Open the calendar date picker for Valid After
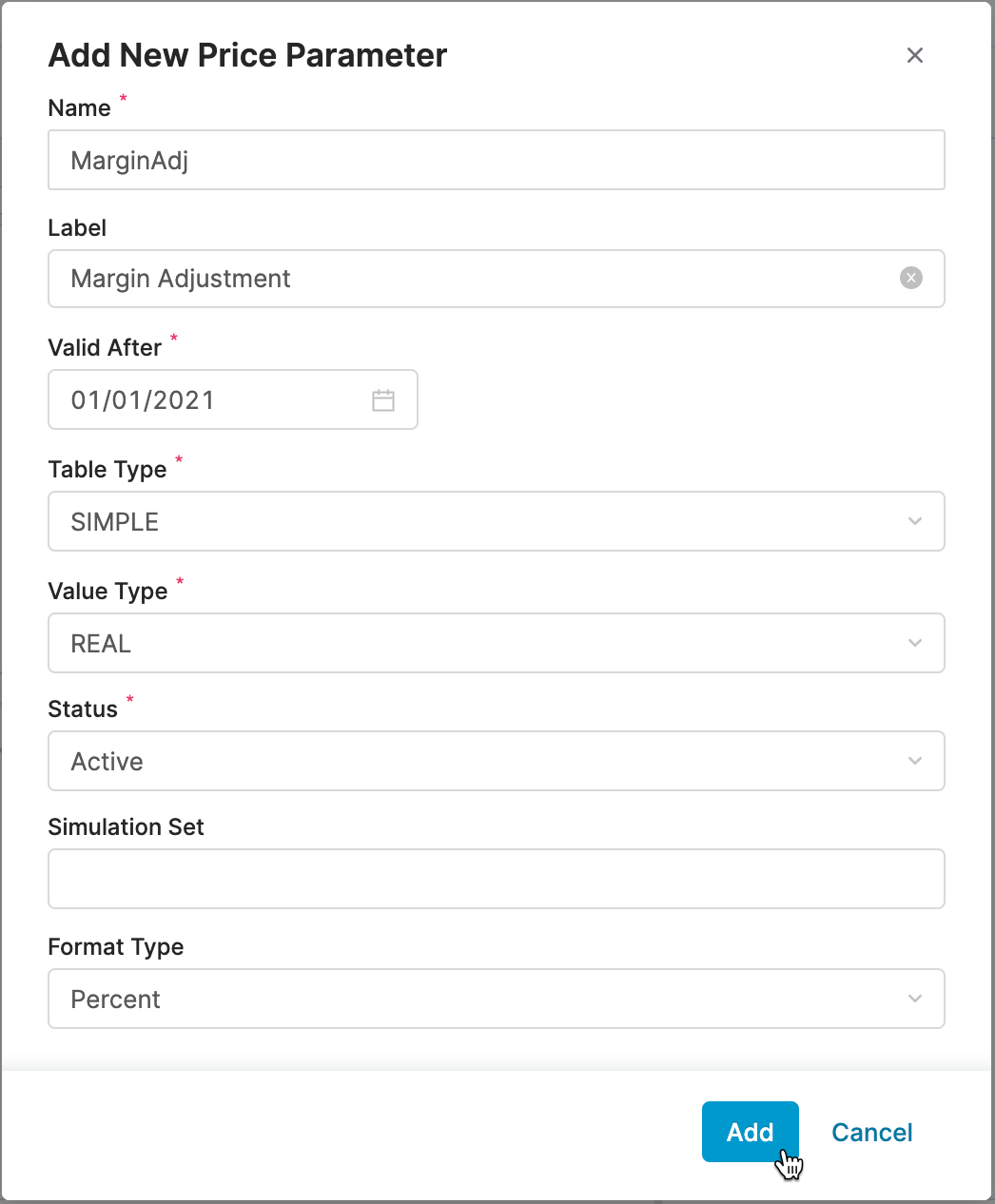 point(384,399)
